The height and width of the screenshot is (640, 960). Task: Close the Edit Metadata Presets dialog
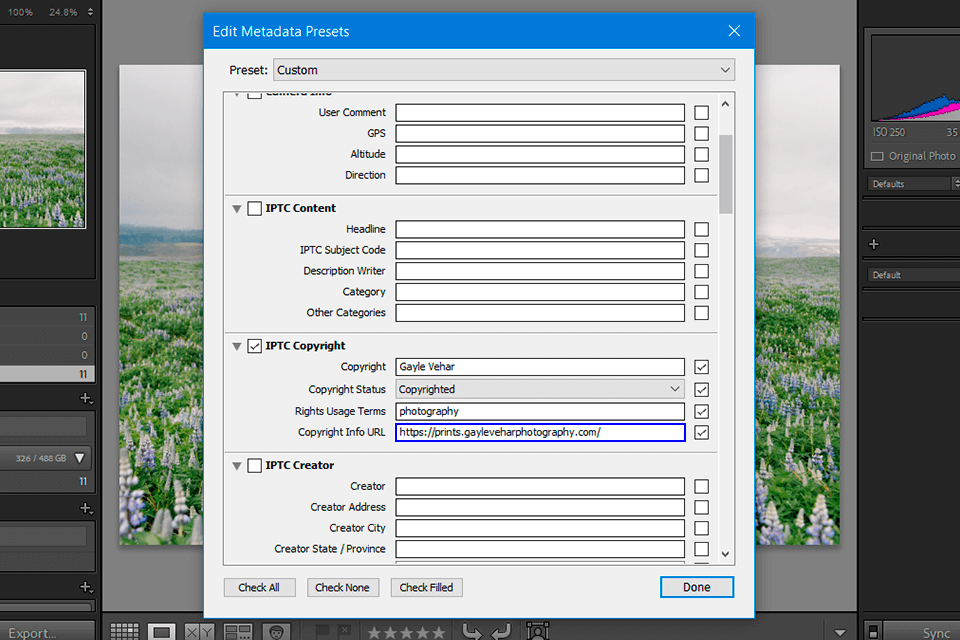(734, 31)
